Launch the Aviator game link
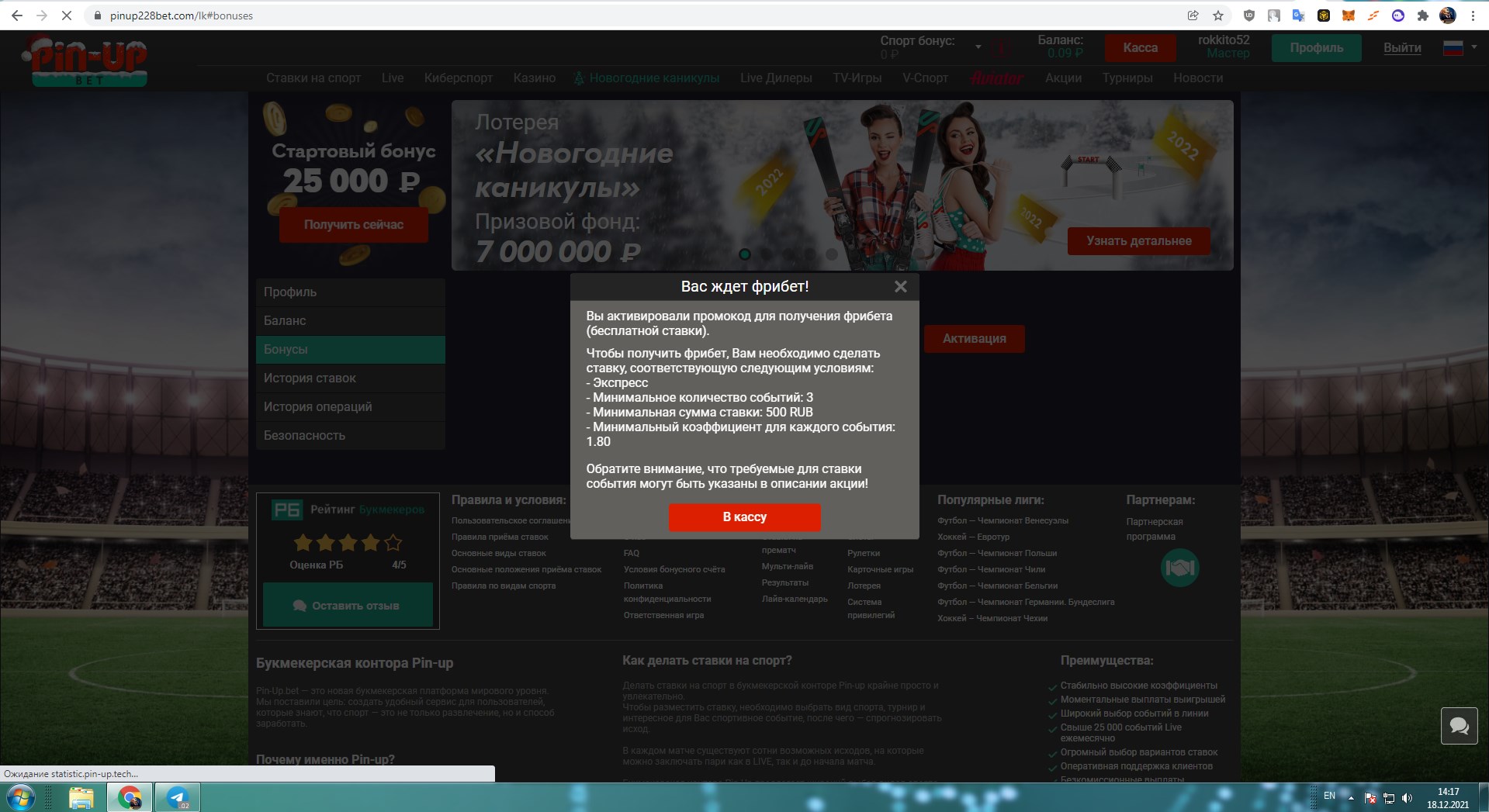Screen dimensions: 1489x812 click(x=997, y=78)
